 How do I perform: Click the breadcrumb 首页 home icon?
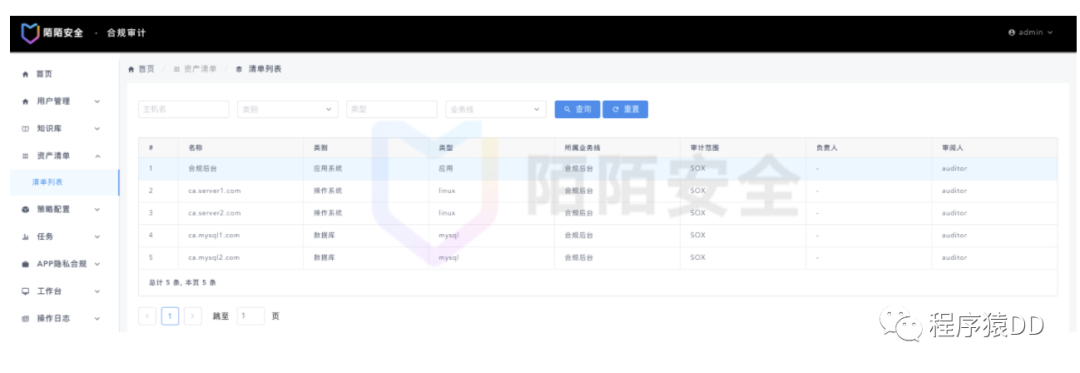click(131, 69)
